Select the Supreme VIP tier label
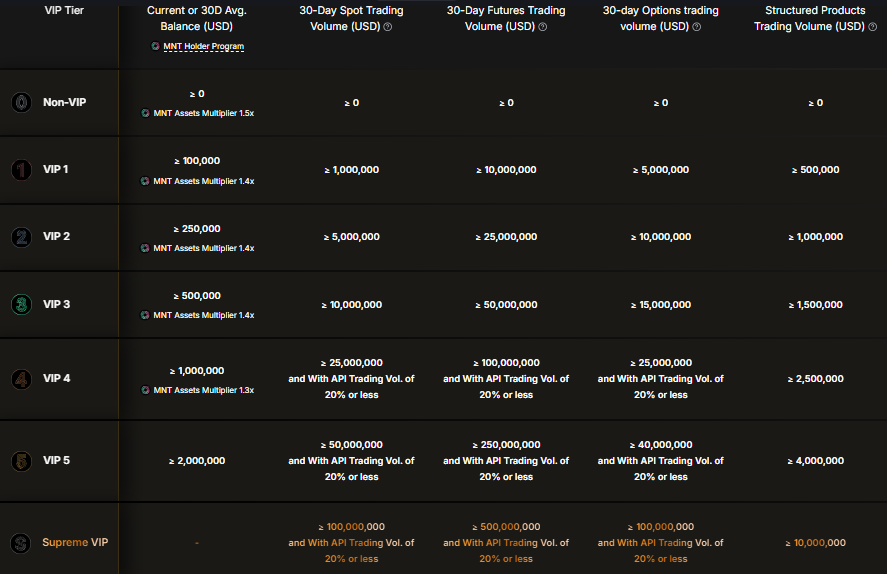Screen dimensions: 887x574 click(x=75, y=542)
